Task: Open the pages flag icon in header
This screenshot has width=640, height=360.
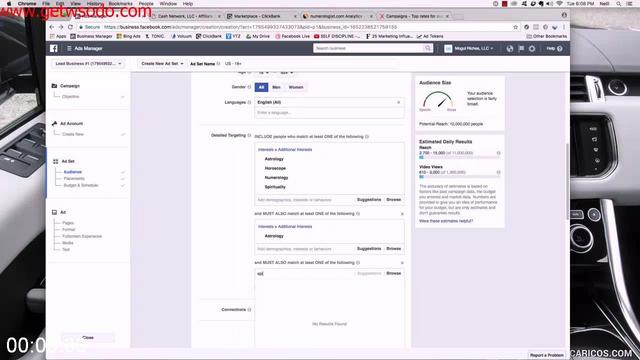Action: click(521, 48)
